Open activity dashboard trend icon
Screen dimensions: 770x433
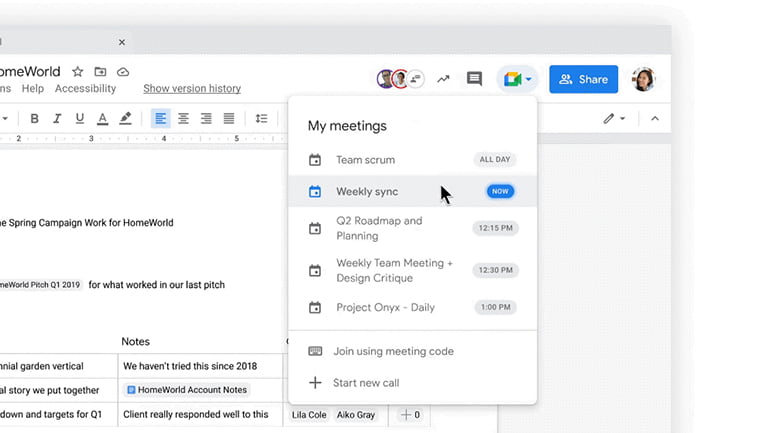[443, 79]
